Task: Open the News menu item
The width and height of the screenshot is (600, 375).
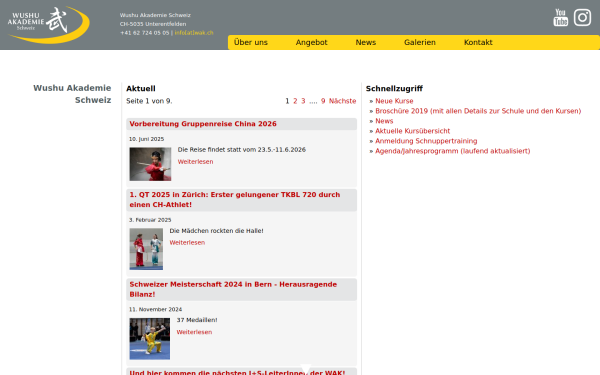Action: (365, 42)
